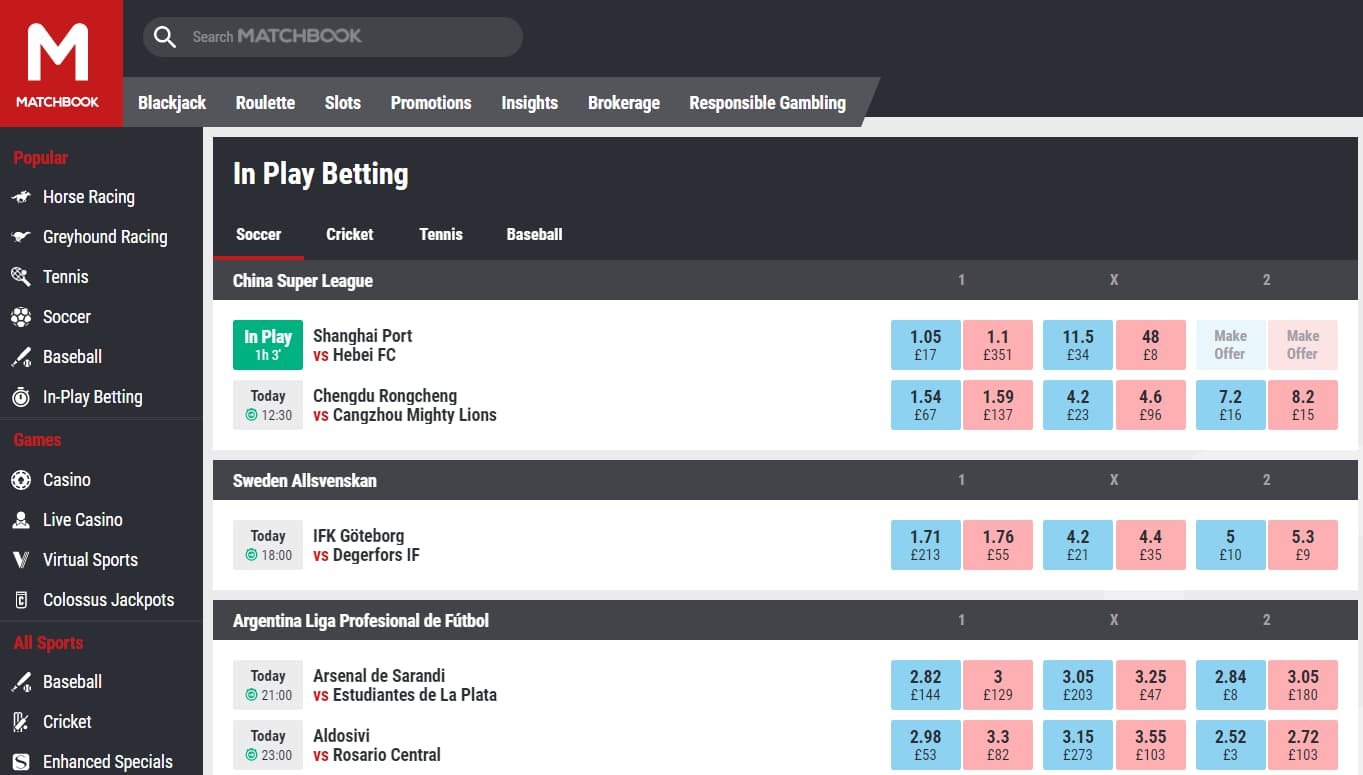Image resolution: width=1363 pixels, height=775 pixels.
Task: Open Soccer via the ball icon
Action: click(21, 317)
